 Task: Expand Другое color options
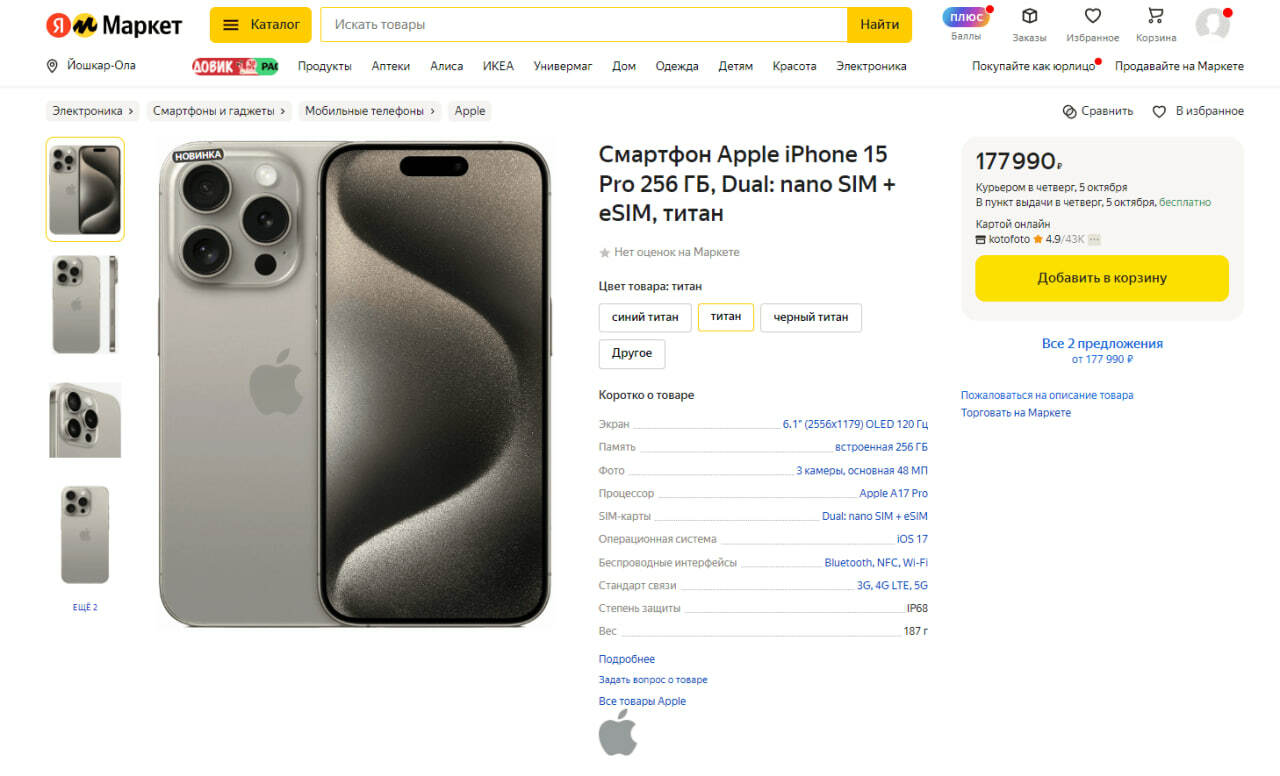pyautogui.click(x=632, y=354)
